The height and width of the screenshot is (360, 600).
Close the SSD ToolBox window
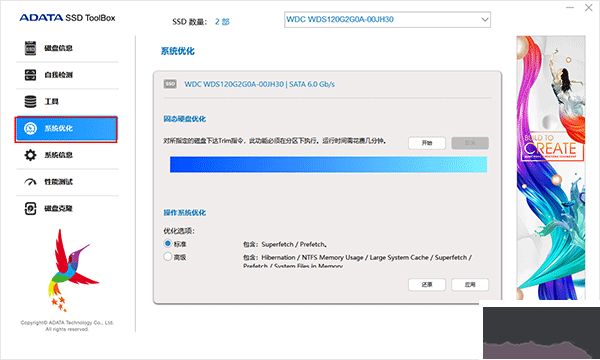(x=589, y=8)
